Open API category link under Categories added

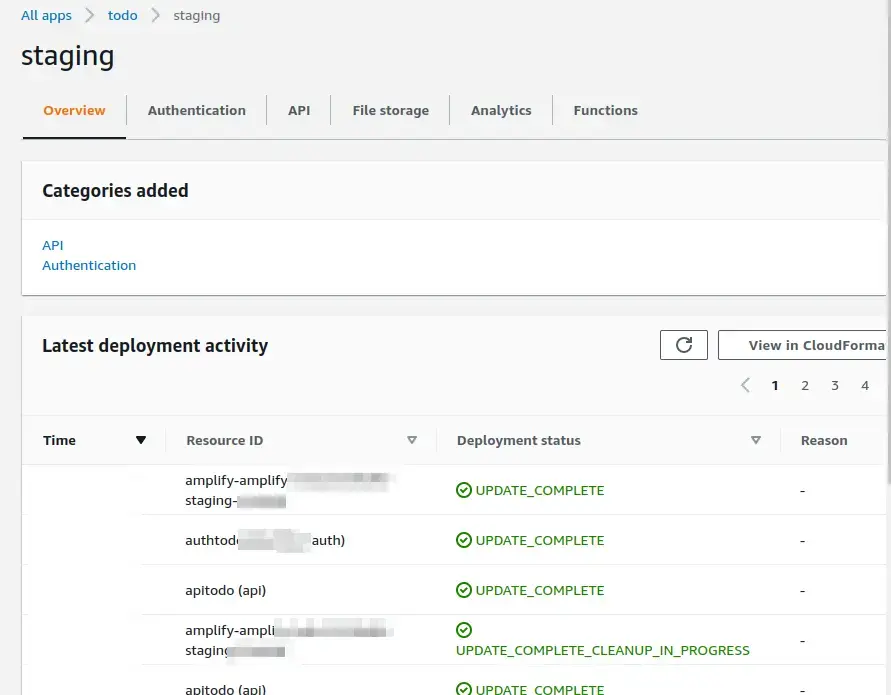(53, 245)
